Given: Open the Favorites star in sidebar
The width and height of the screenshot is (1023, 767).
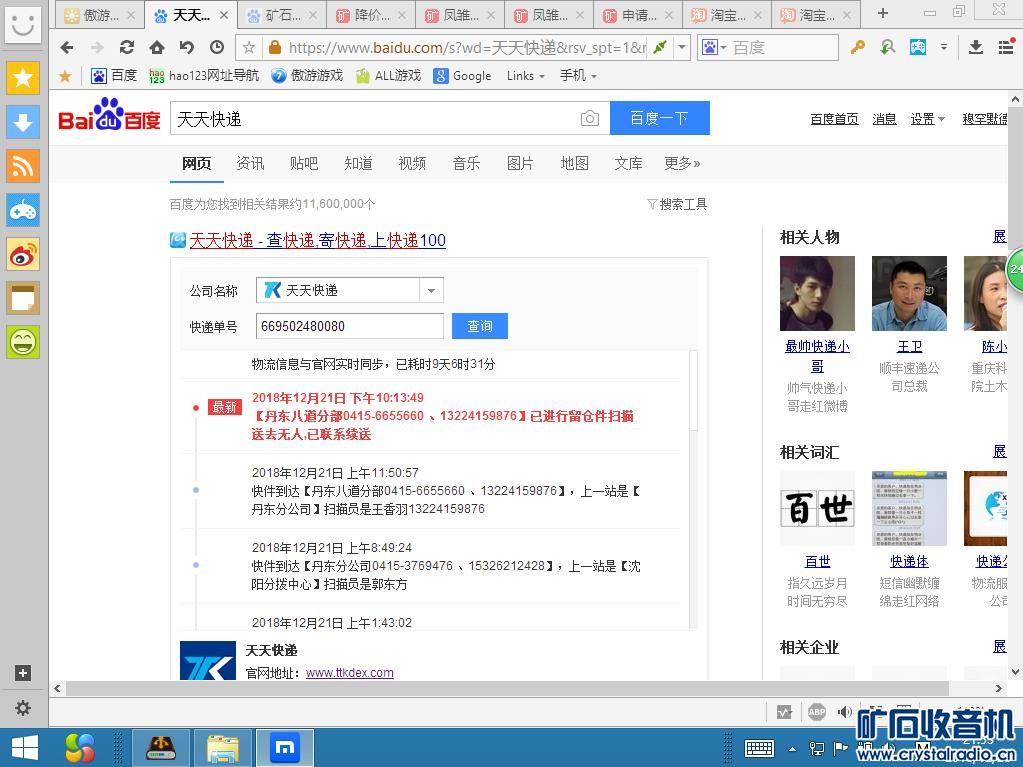Looking at the screenshot, I should coord(23,78).
